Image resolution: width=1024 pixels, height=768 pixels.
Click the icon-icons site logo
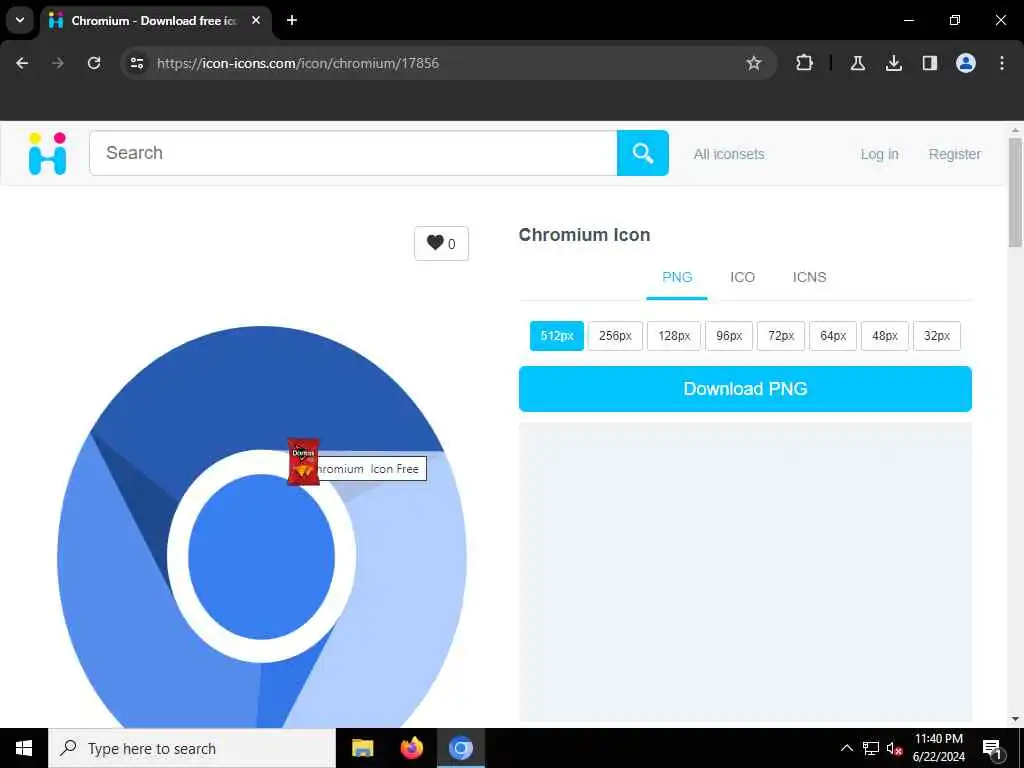point(48,153)
